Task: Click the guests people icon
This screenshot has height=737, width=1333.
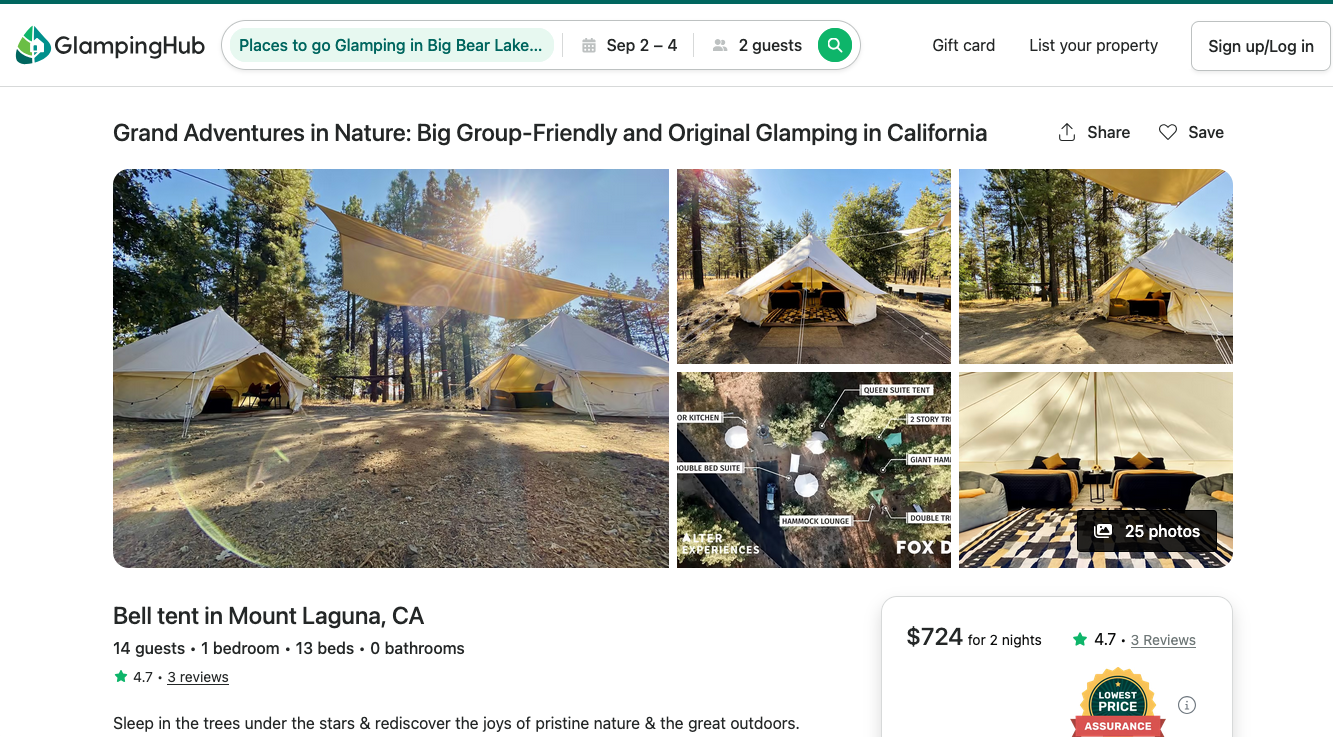Action: 720,45
